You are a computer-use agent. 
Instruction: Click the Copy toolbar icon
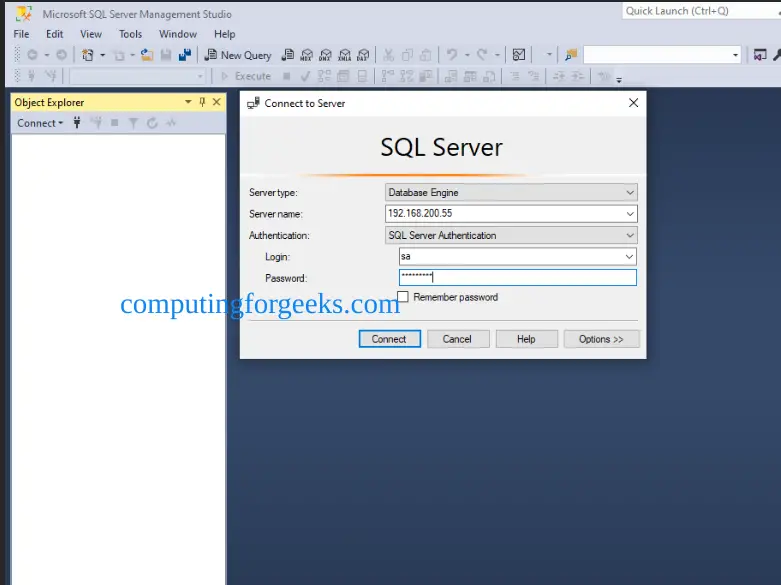pos(407,55)
